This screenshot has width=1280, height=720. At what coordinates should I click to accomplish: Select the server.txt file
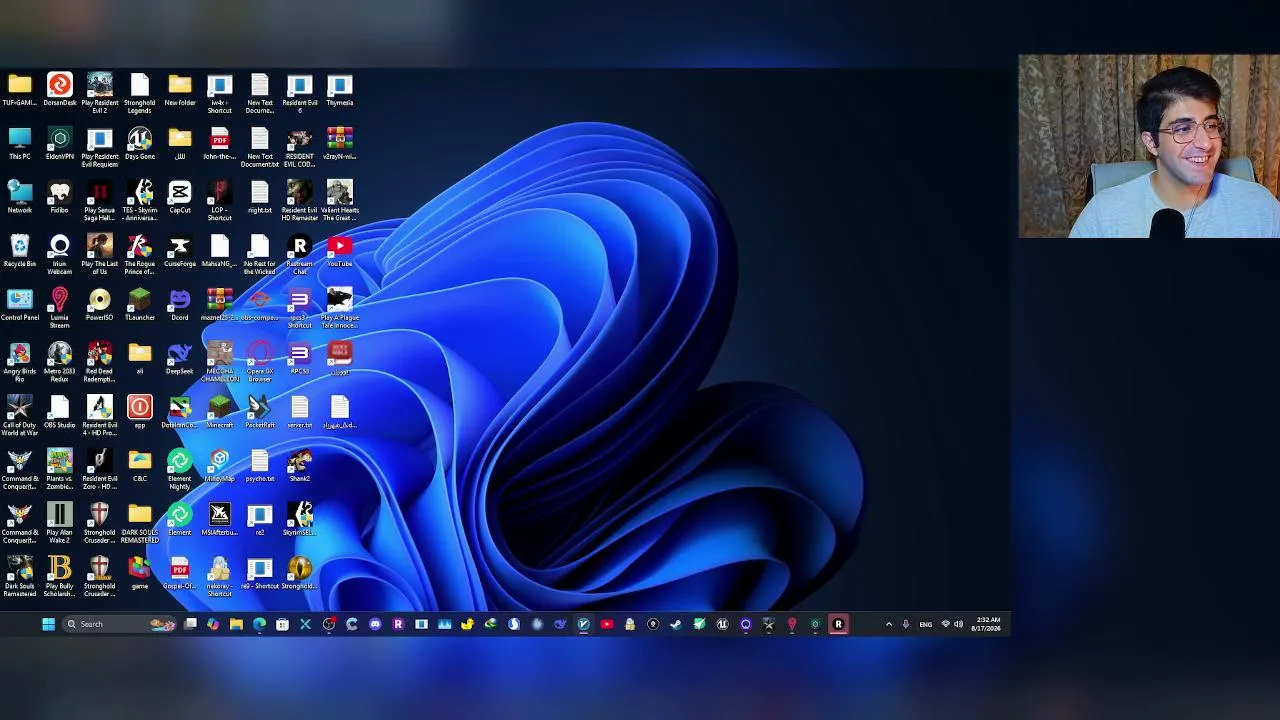(300, 413)
